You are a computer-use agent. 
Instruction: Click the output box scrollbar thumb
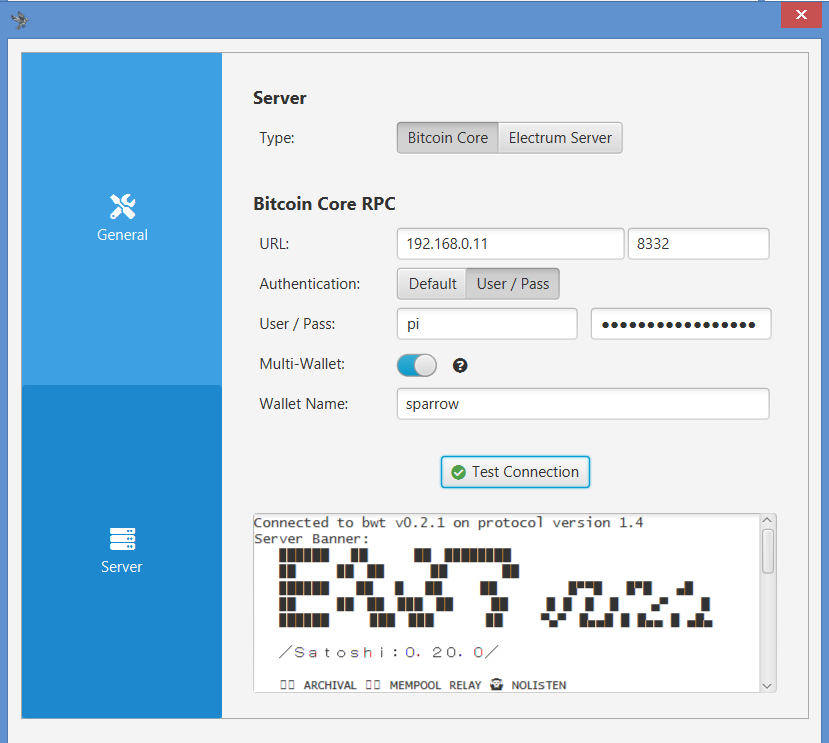pos(768,551)
